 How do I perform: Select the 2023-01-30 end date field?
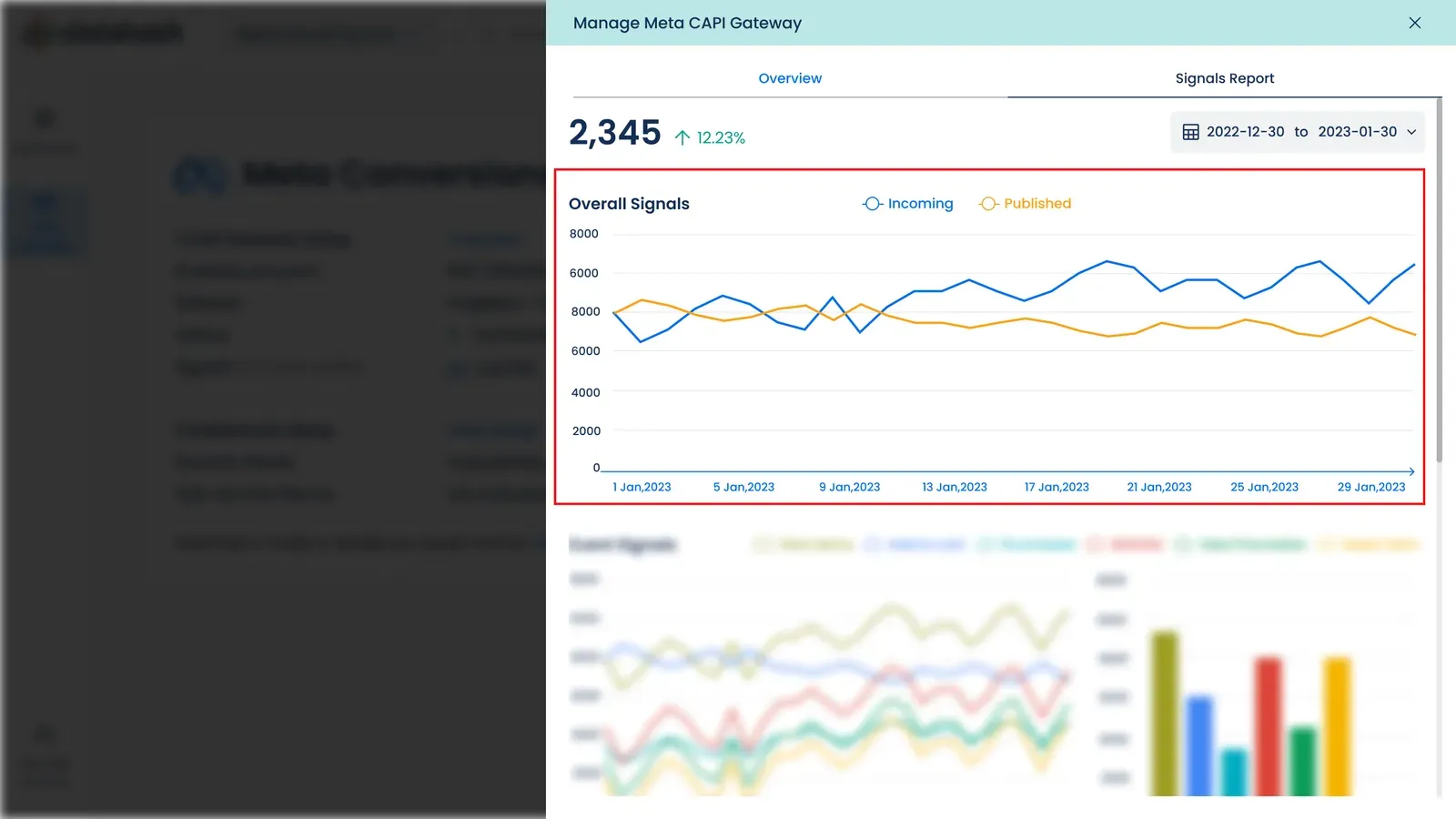1357,132
